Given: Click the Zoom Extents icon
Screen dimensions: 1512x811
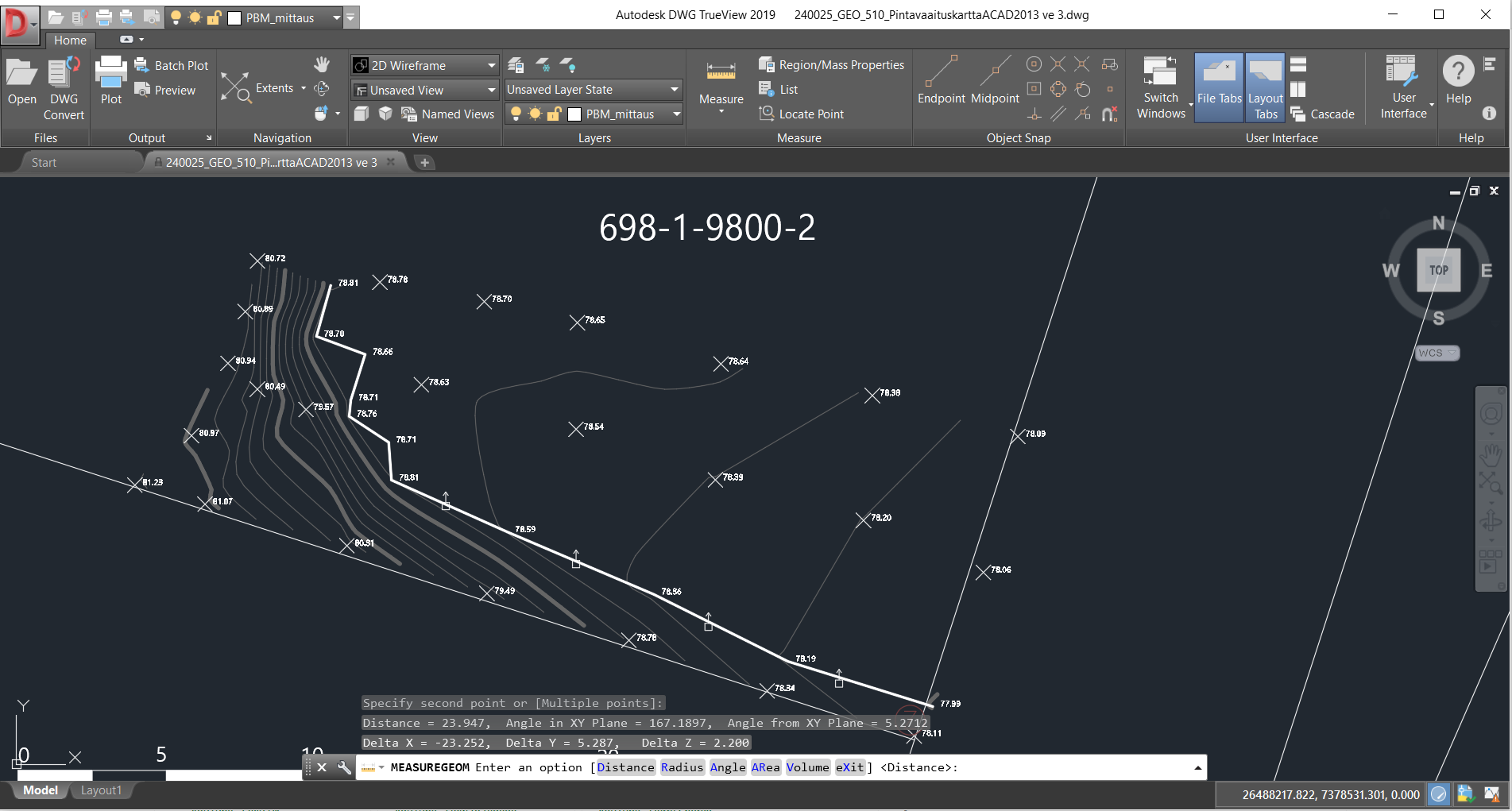Looking at the screenshot, I should pos(236,87).
